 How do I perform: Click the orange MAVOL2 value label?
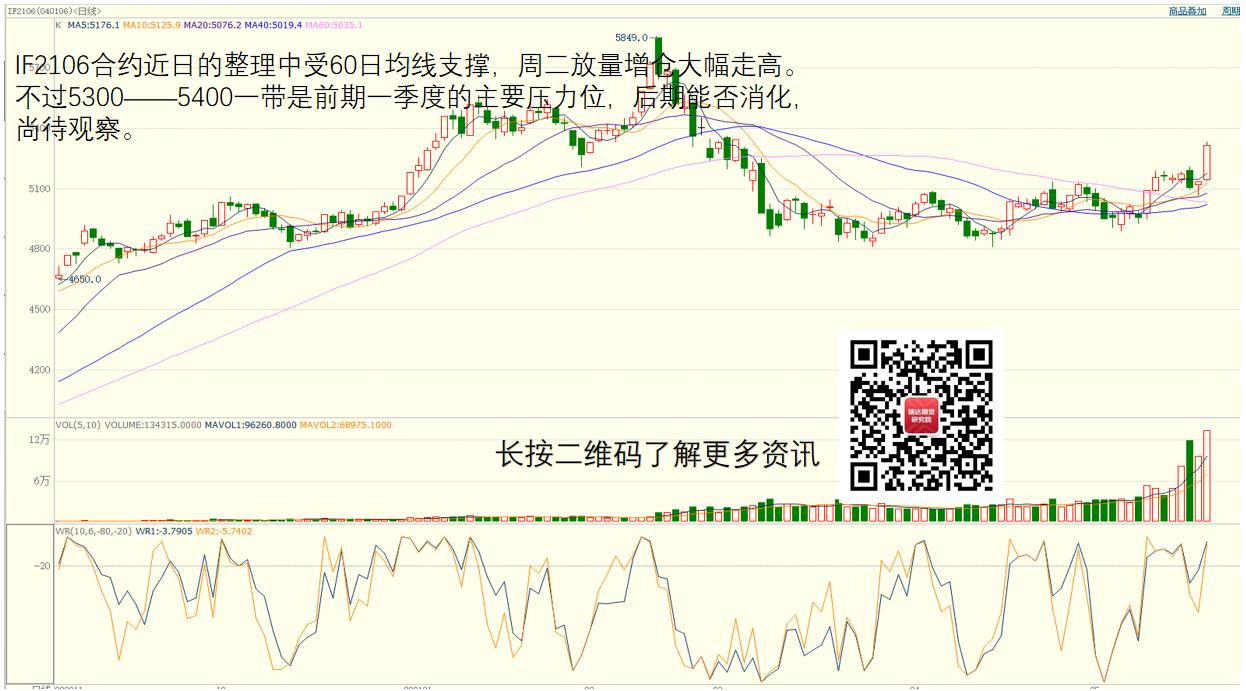pyautogui.click(x=346, y=425)
